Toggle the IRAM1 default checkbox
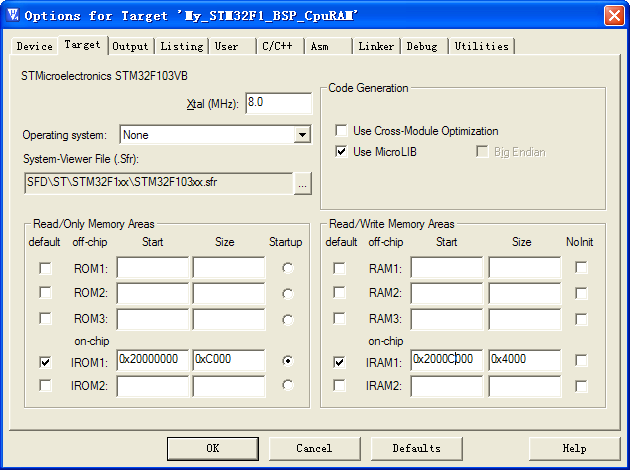The height and width of the screenshot is (470, 630). point(340,362)
